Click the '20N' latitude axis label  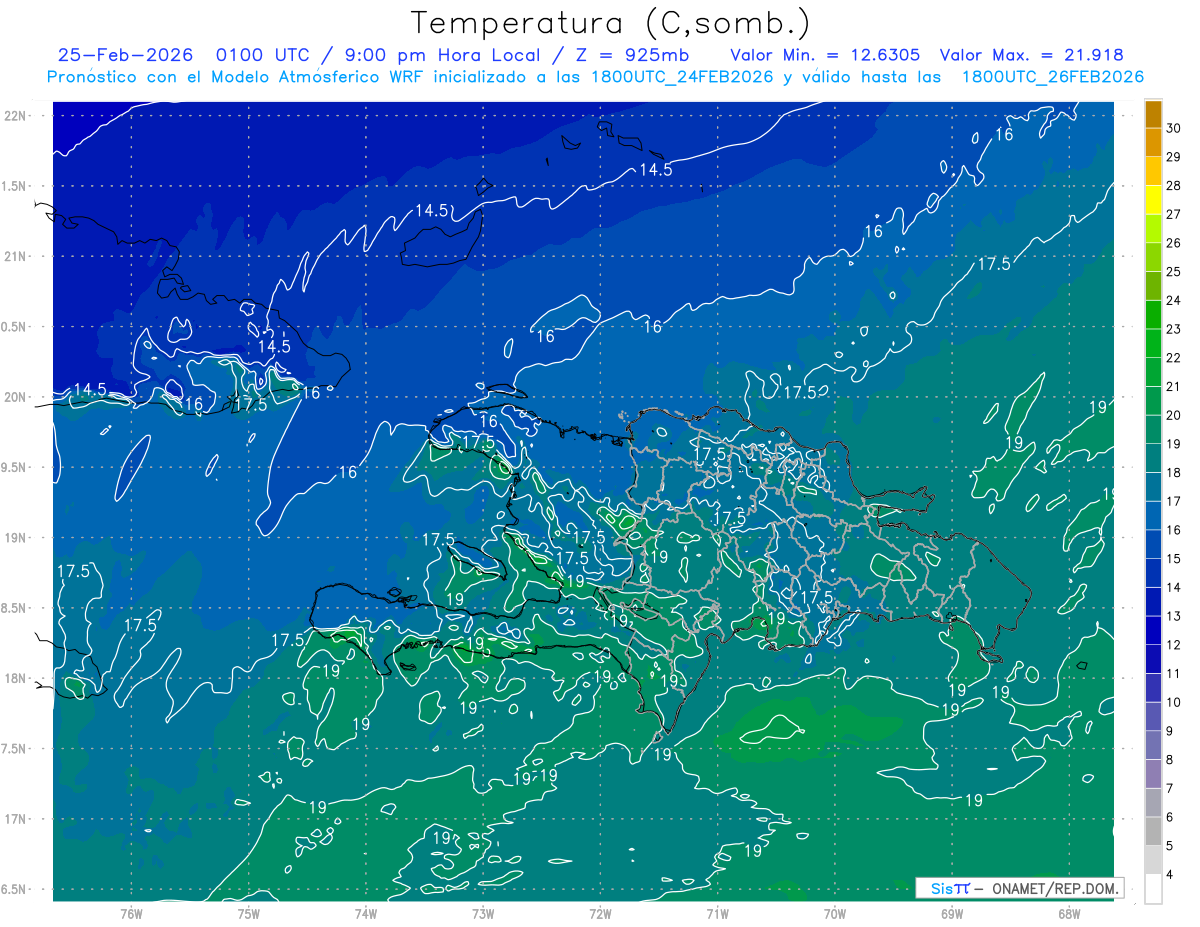(17, 397)
